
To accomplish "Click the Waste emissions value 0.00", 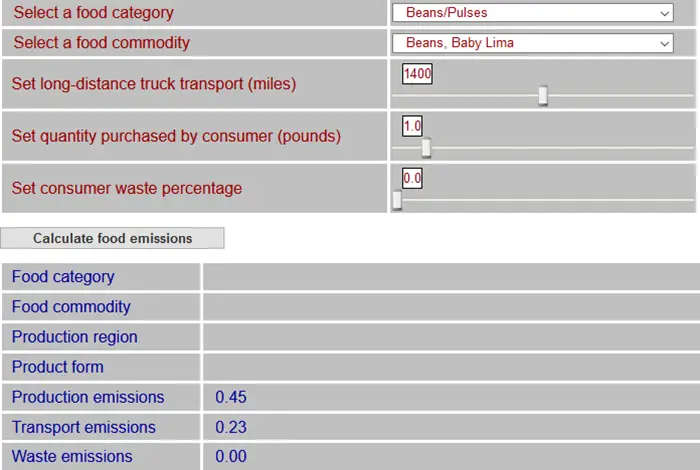I will coord(231,456).
